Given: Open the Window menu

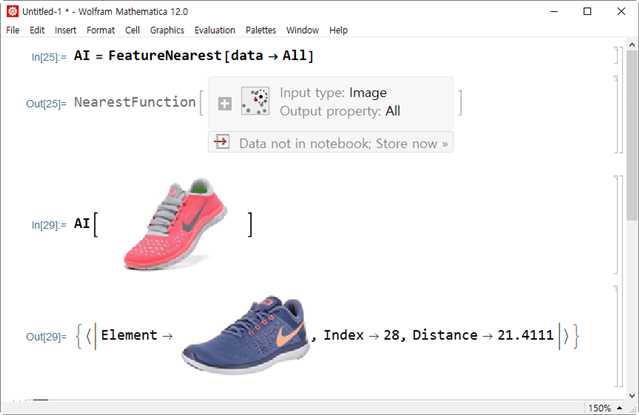Looking at the screenshot, I should pyautogui.click(x=302, y=30).
